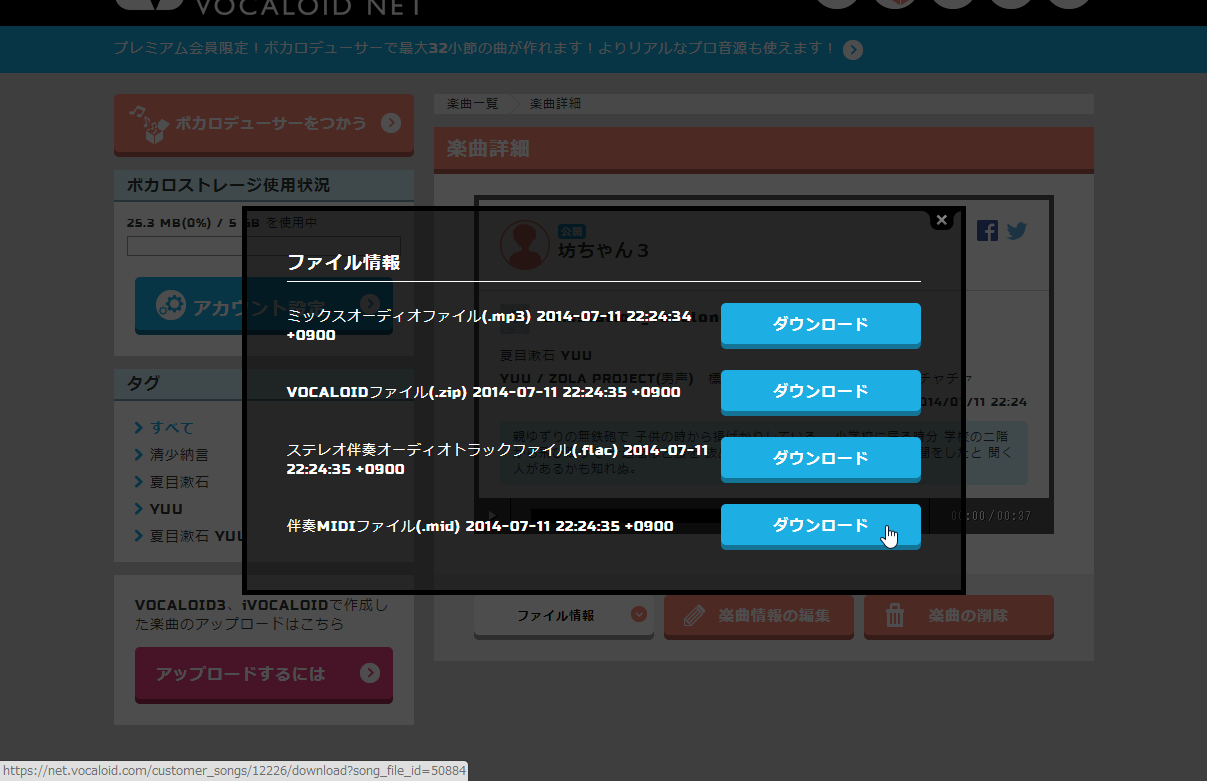Share the song on Twitter
The height and width of the screenshot is (781, 1207).
click(1017, 230)
